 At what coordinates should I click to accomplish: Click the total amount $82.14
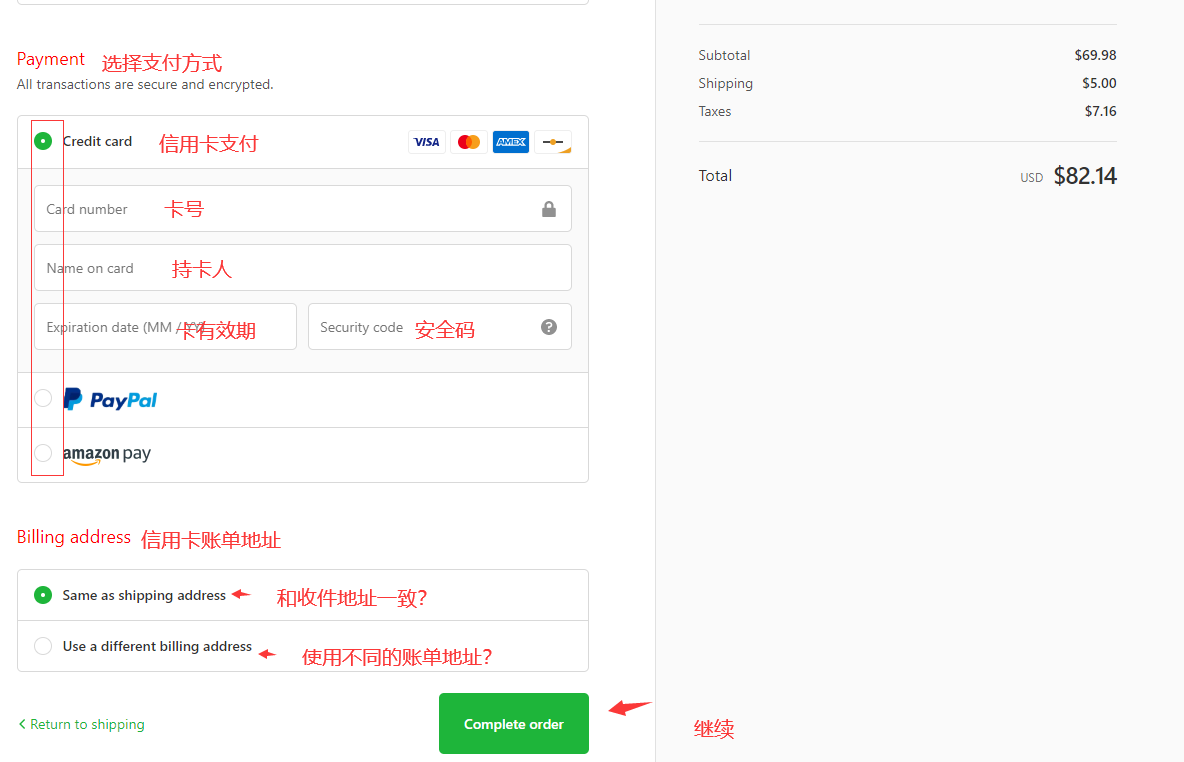[1085, 176]
